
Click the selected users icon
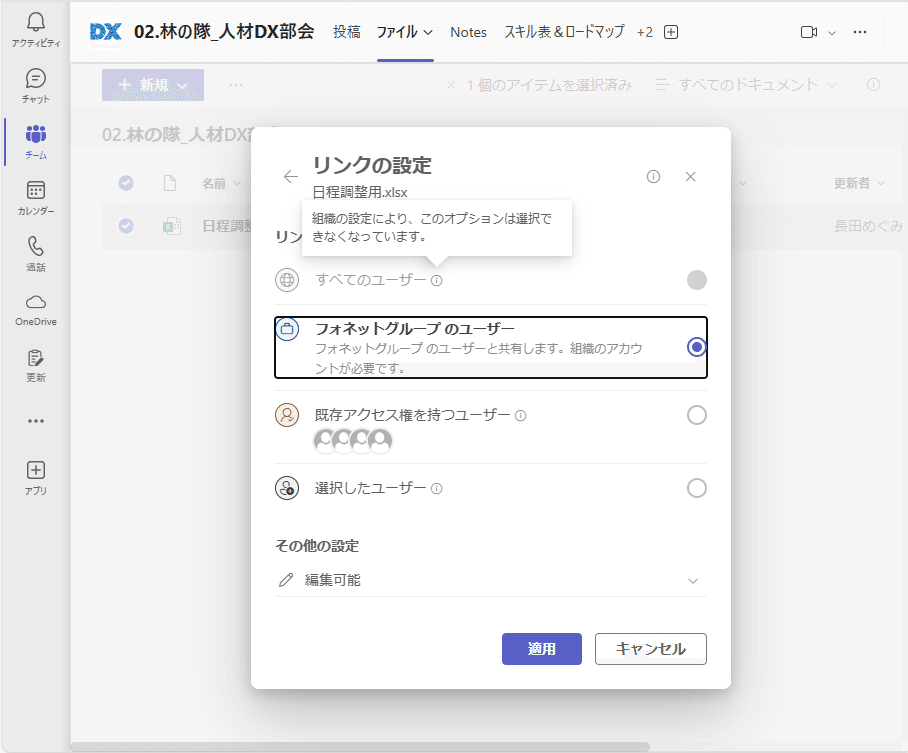(x=287, y=488)
